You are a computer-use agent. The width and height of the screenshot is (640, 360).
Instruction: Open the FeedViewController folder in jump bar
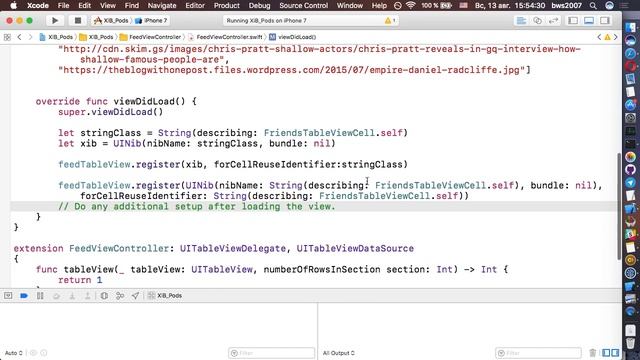(x=151, y=37)
